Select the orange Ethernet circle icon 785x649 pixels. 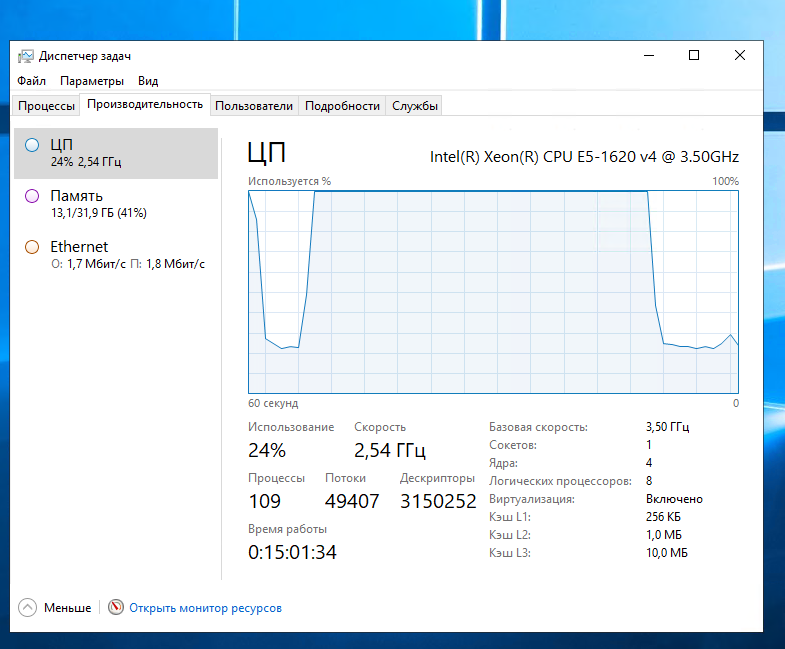point(32,247)
